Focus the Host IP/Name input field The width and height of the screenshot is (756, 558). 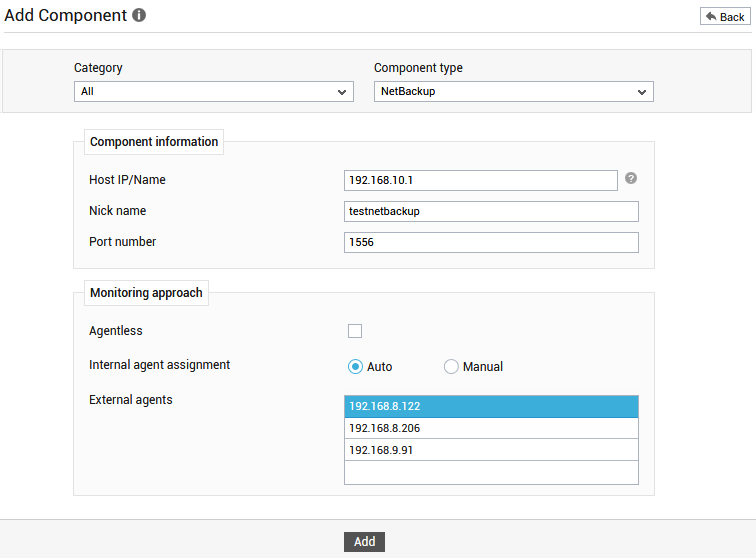[x=481, y=180]
